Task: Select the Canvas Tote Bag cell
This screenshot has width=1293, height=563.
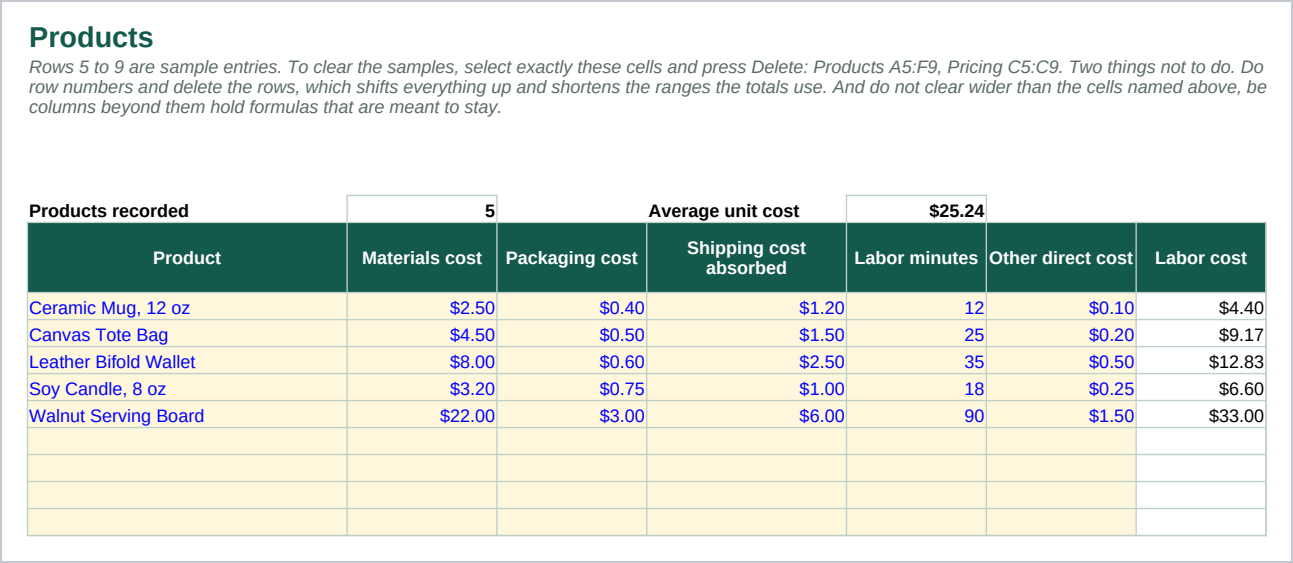Action: pyautogui.click(x=187, y=334)
